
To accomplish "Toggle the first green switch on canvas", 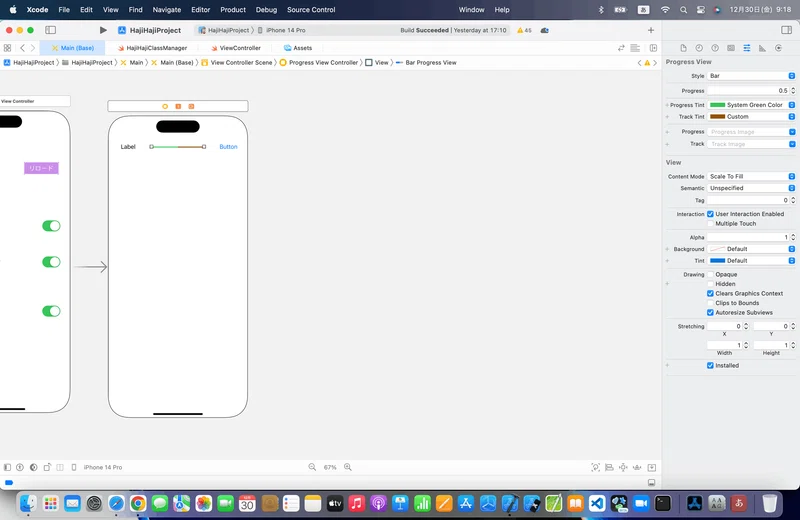I will coord(51,226).
